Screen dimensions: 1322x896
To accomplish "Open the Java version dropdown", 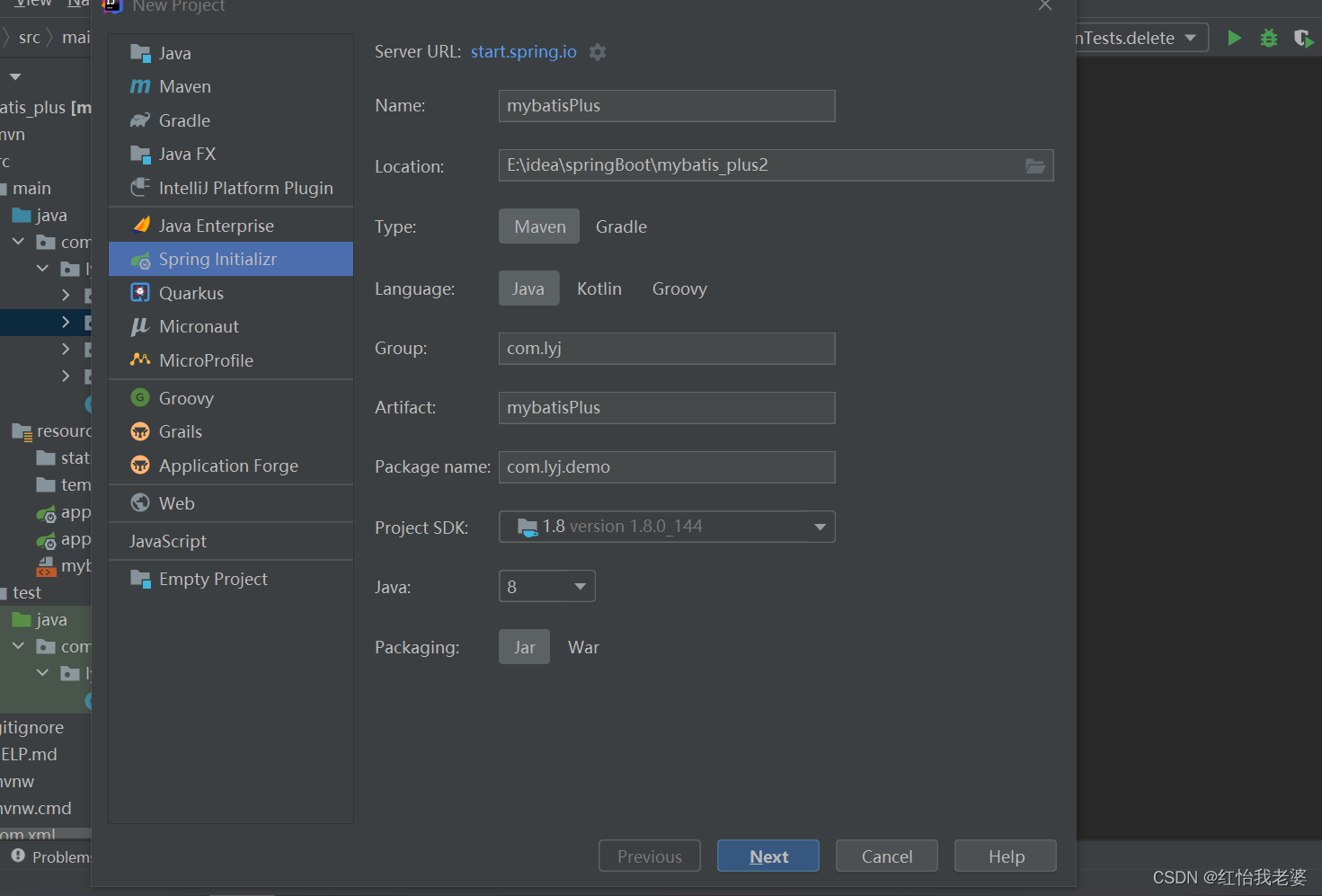I will 546,587.
